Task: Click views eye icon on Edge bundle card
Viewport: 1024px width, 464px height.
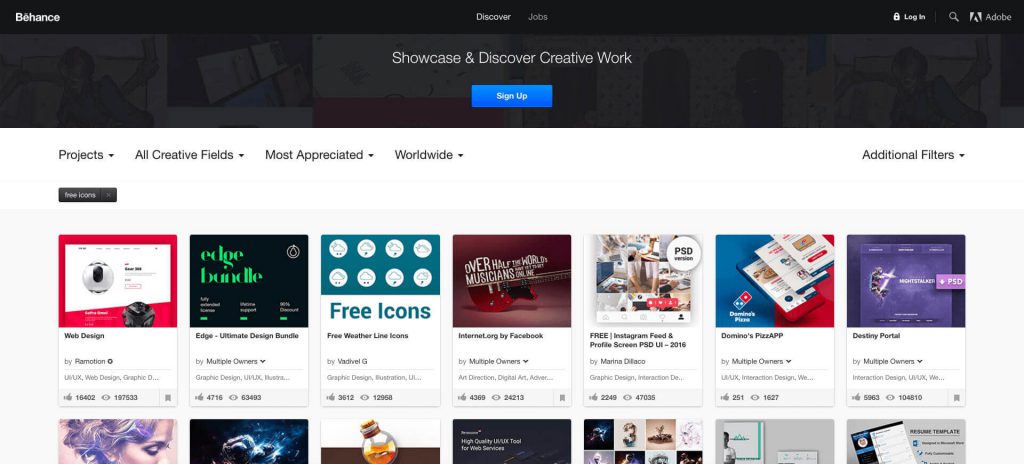Action: tap(233, 397)
